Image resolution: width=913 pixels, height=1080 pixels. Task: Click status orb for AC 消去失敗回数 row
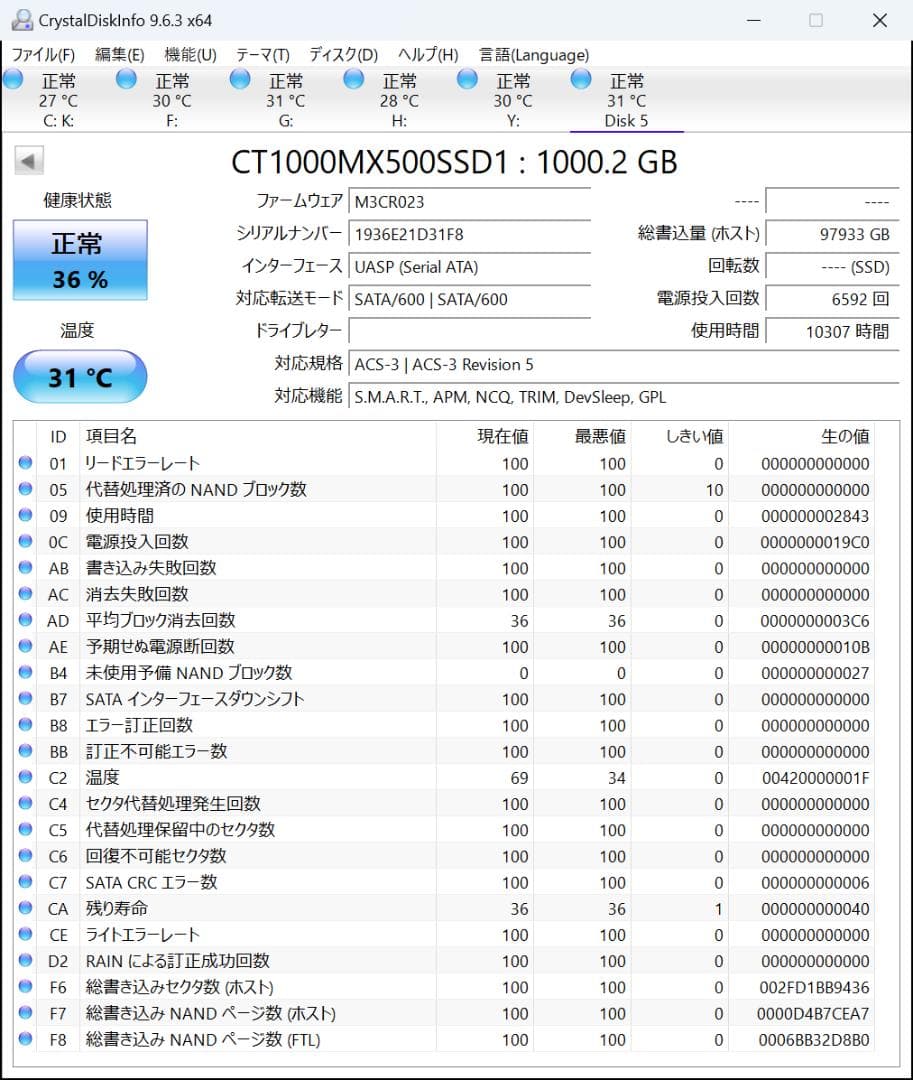(x=25, y=594)
